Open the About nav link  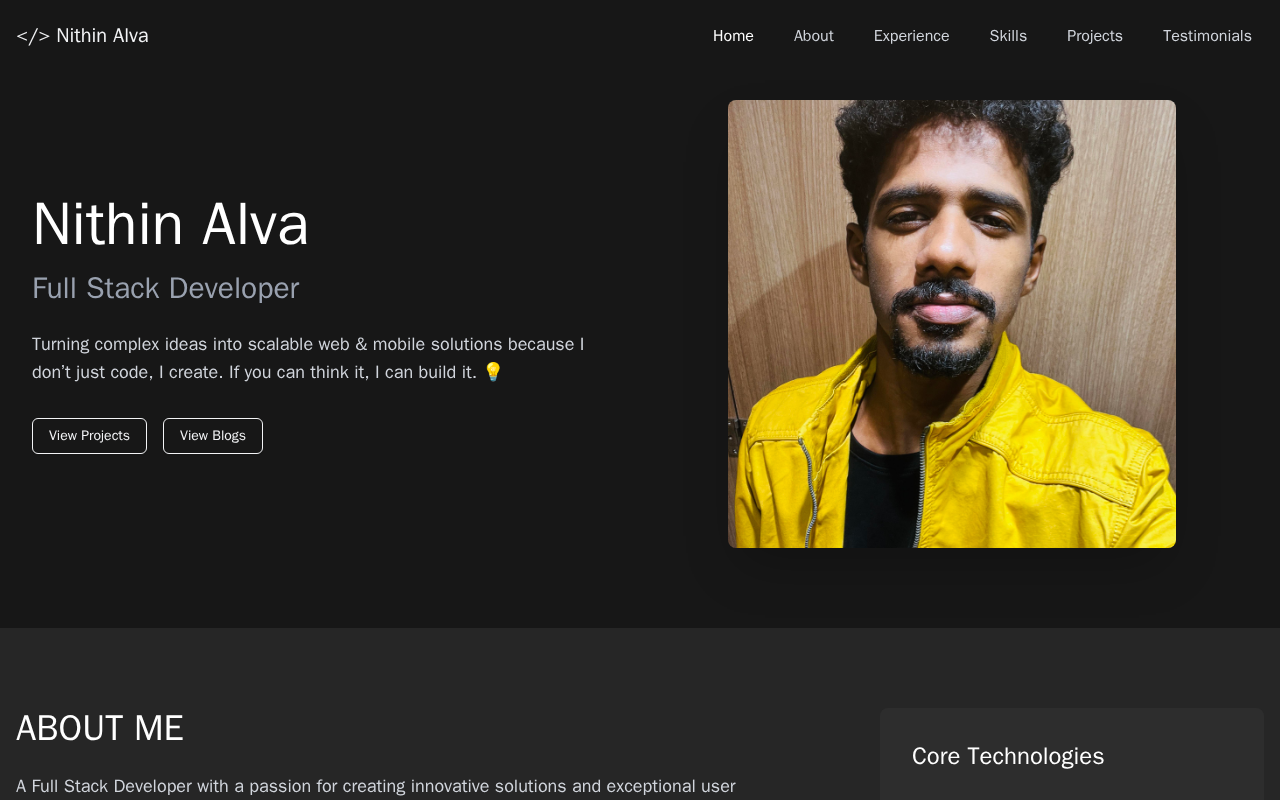[x=814, y=36]
